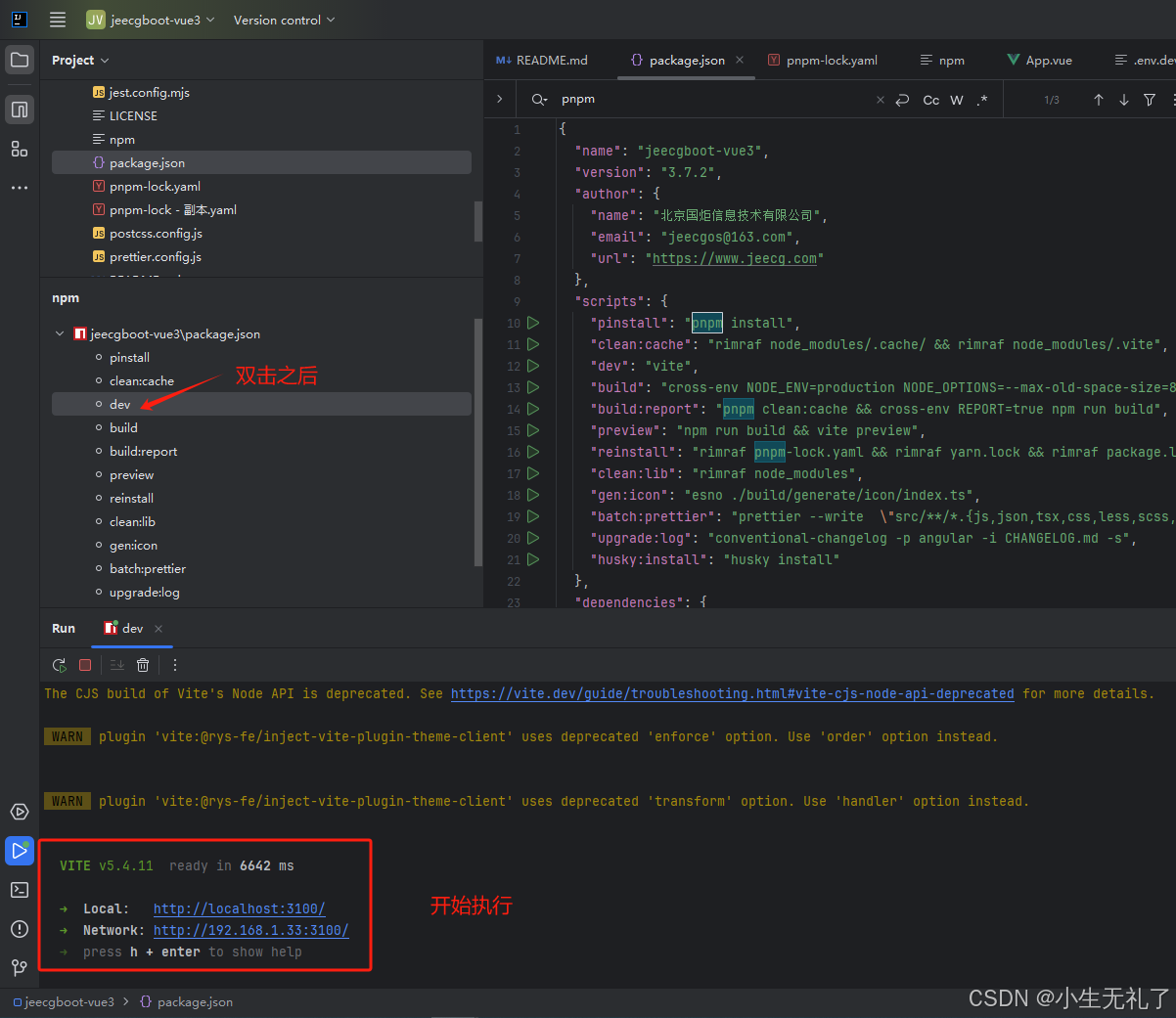
Task: Click the new line search icon
Action: point(902,100)
